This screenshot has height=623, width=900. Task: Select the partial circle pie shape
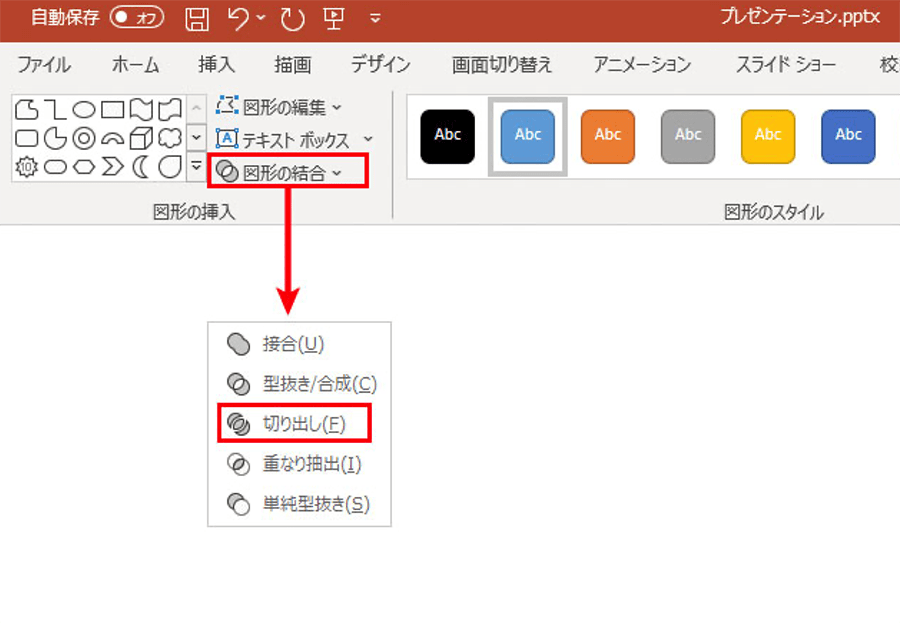[x=55, y=138]
